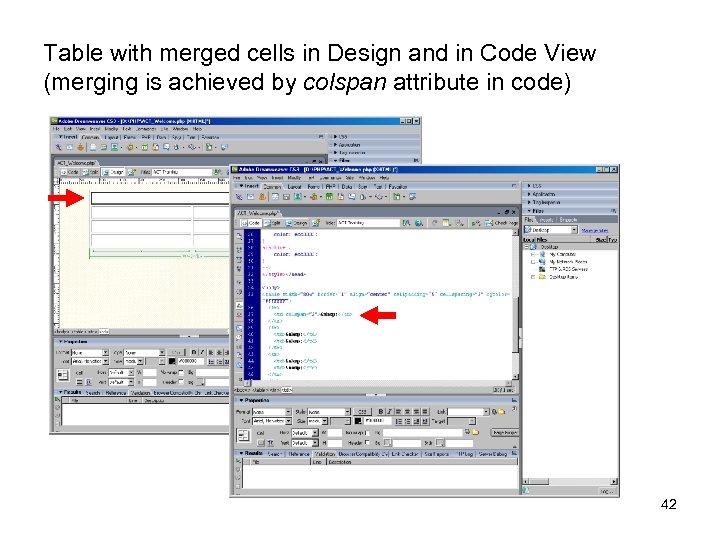The height and width of the screenshot is (540, 720).
Task: Click the green Date icon in front Insert bar
Action: [x=329, y=197]
